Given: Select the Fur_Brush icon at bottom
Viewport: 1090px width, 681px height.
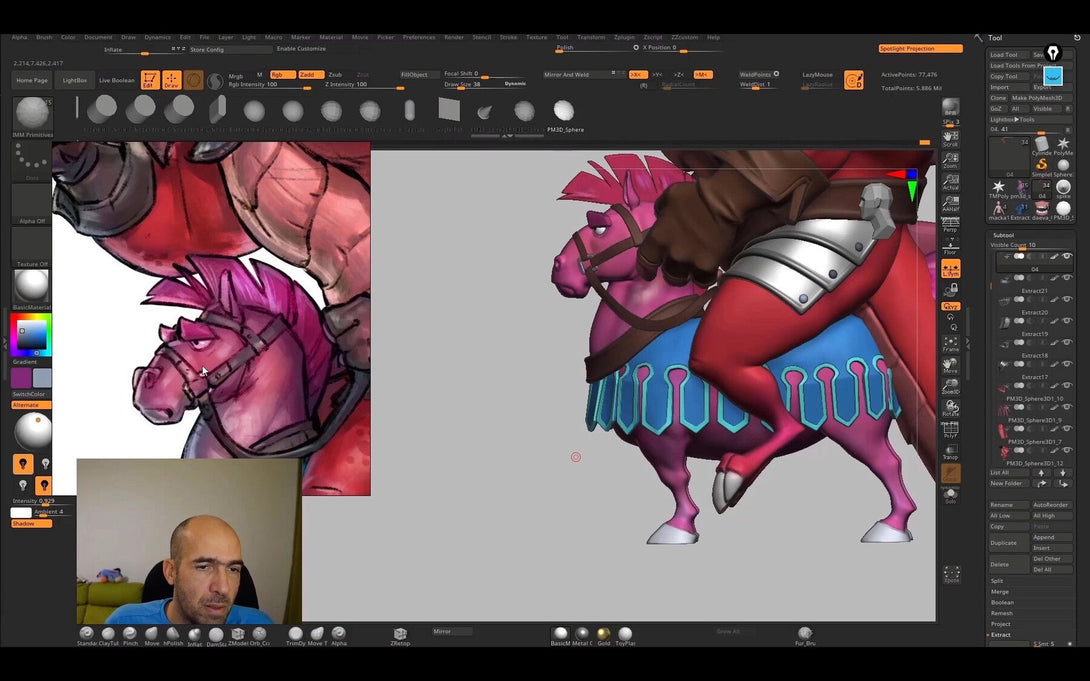Looking at the screenshot, I should click(x=805, y=636).
